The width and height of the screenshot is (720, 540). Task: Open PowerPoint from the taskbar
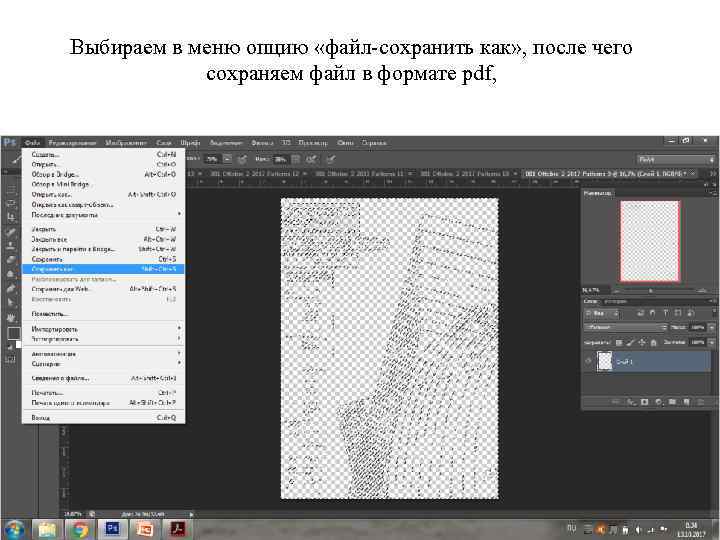coord(145,529)
